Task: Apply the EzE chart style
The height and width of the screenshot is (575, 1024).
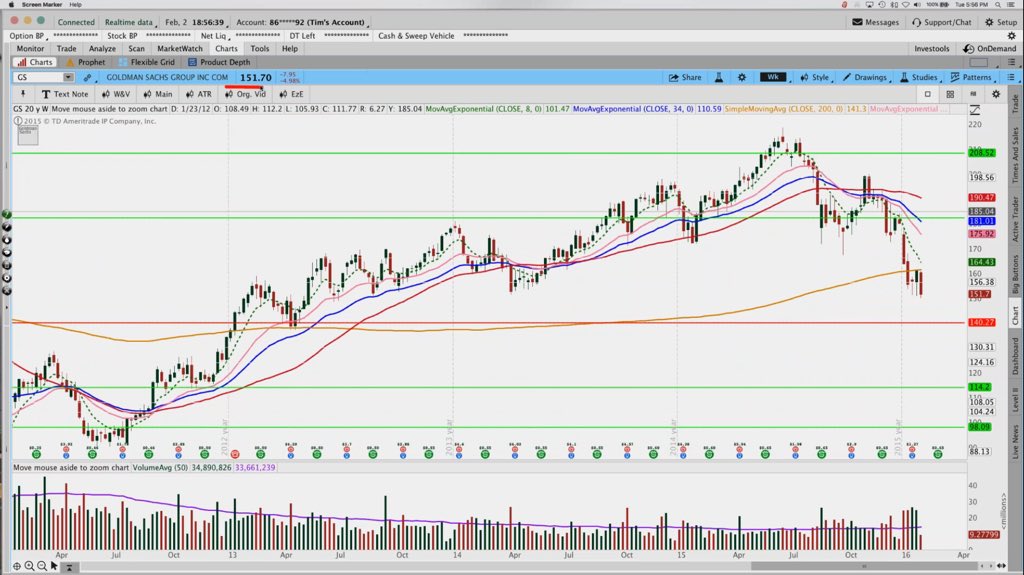Action: coord(292,94)
